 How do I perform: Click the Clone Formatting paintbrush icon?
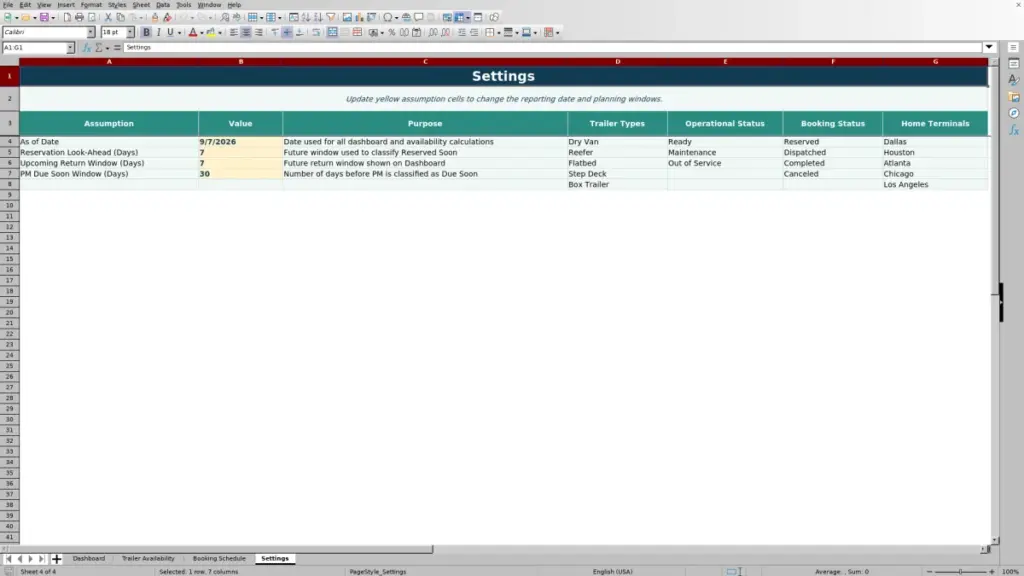pyautogui.click(x=155, y=17)
